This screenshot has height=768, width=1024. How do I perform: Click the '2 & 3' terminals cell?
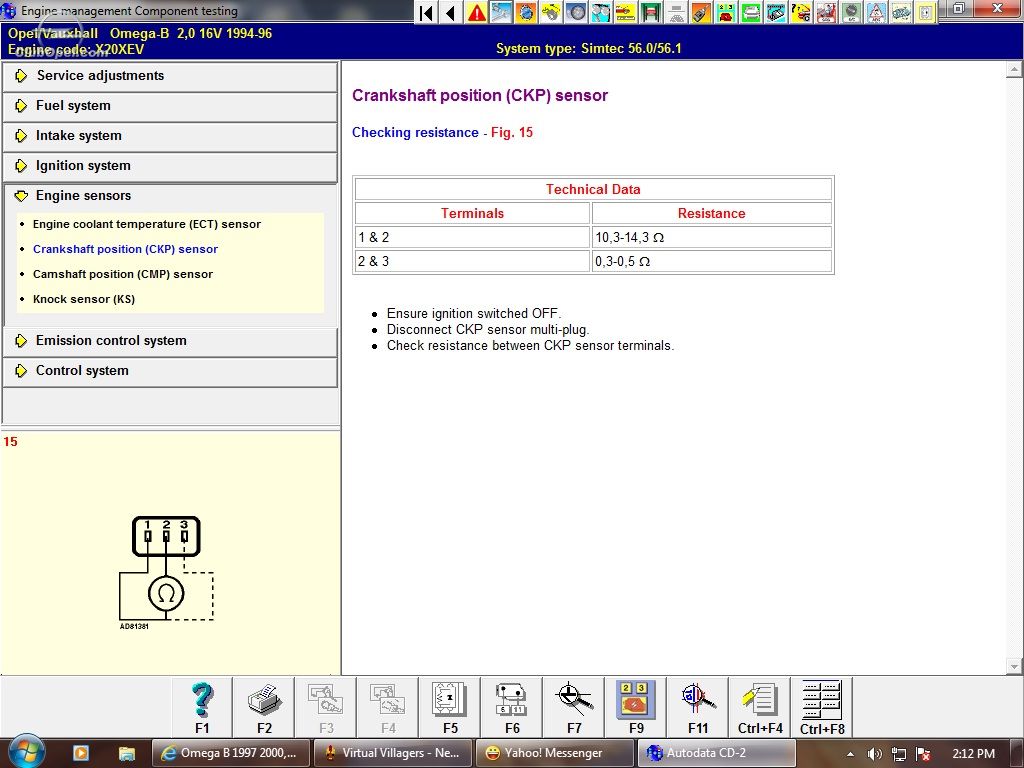(472, 261)
